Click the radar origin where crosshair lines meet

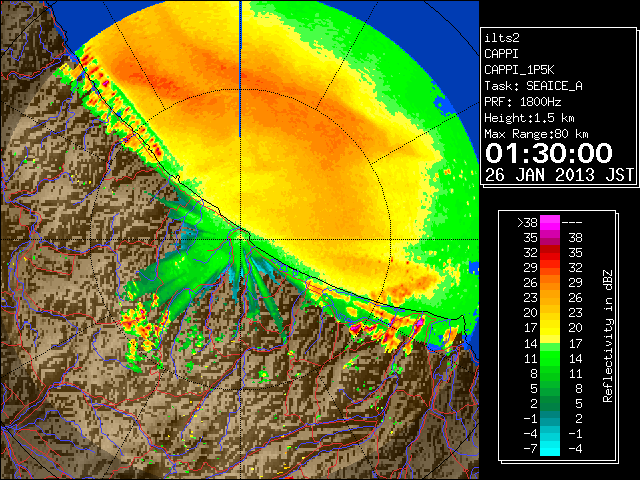(240, 239)
